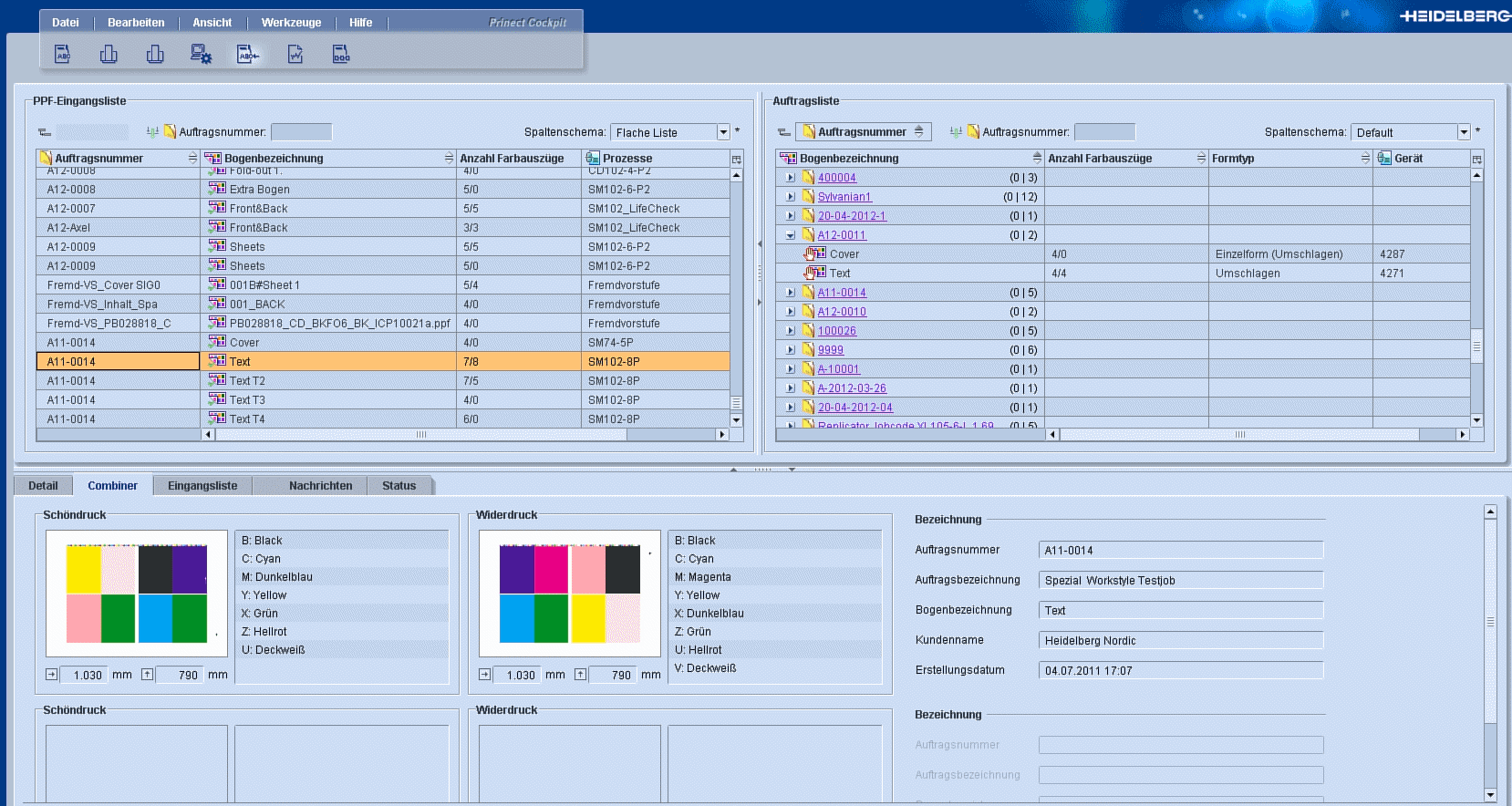Click the document with curve graph icon

tap(295, 55)
